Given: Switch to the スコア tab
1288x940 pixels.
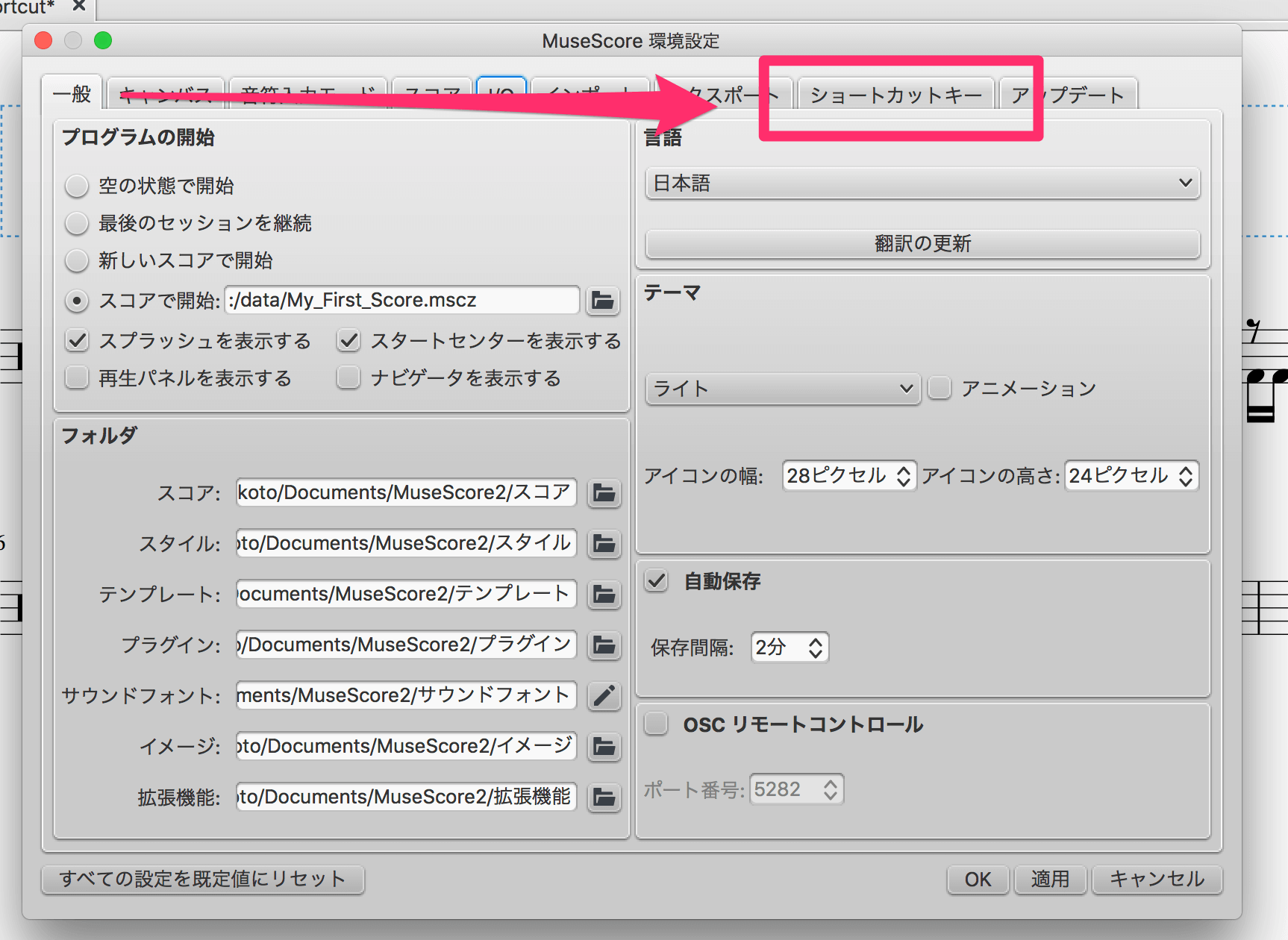Looking at the screenshot, I should pyautogui.click(x=432, y=94).
